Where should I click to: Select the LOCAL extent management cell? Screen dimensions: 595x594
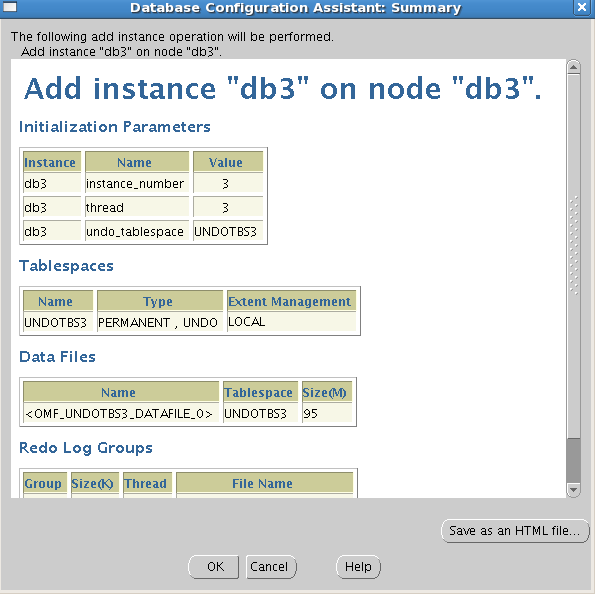[x=291, y=322]
